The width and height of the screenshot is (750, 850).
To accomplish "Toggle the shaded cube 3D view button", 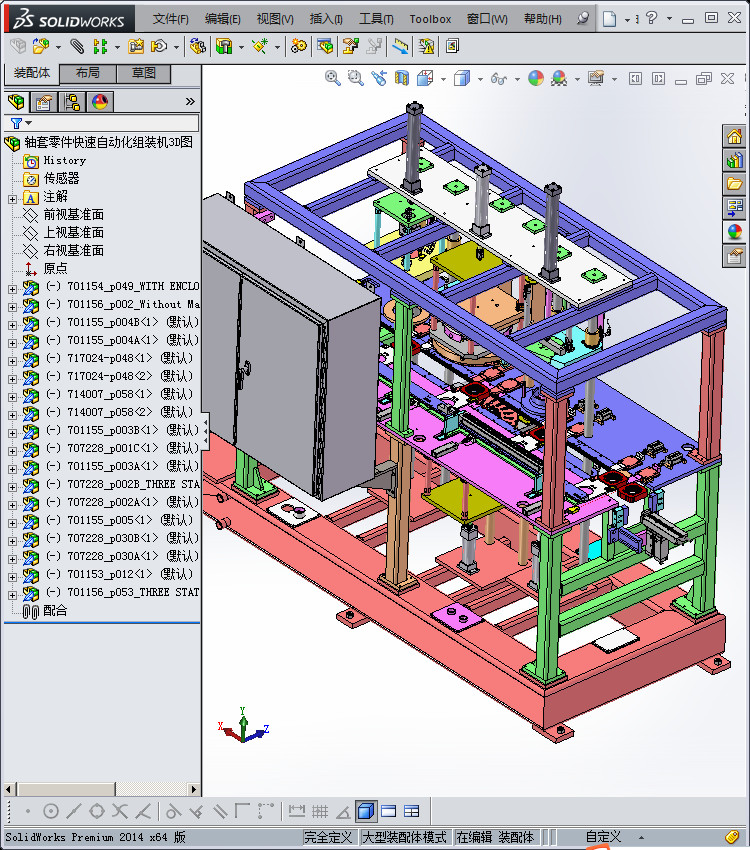I will coord(366,812).
